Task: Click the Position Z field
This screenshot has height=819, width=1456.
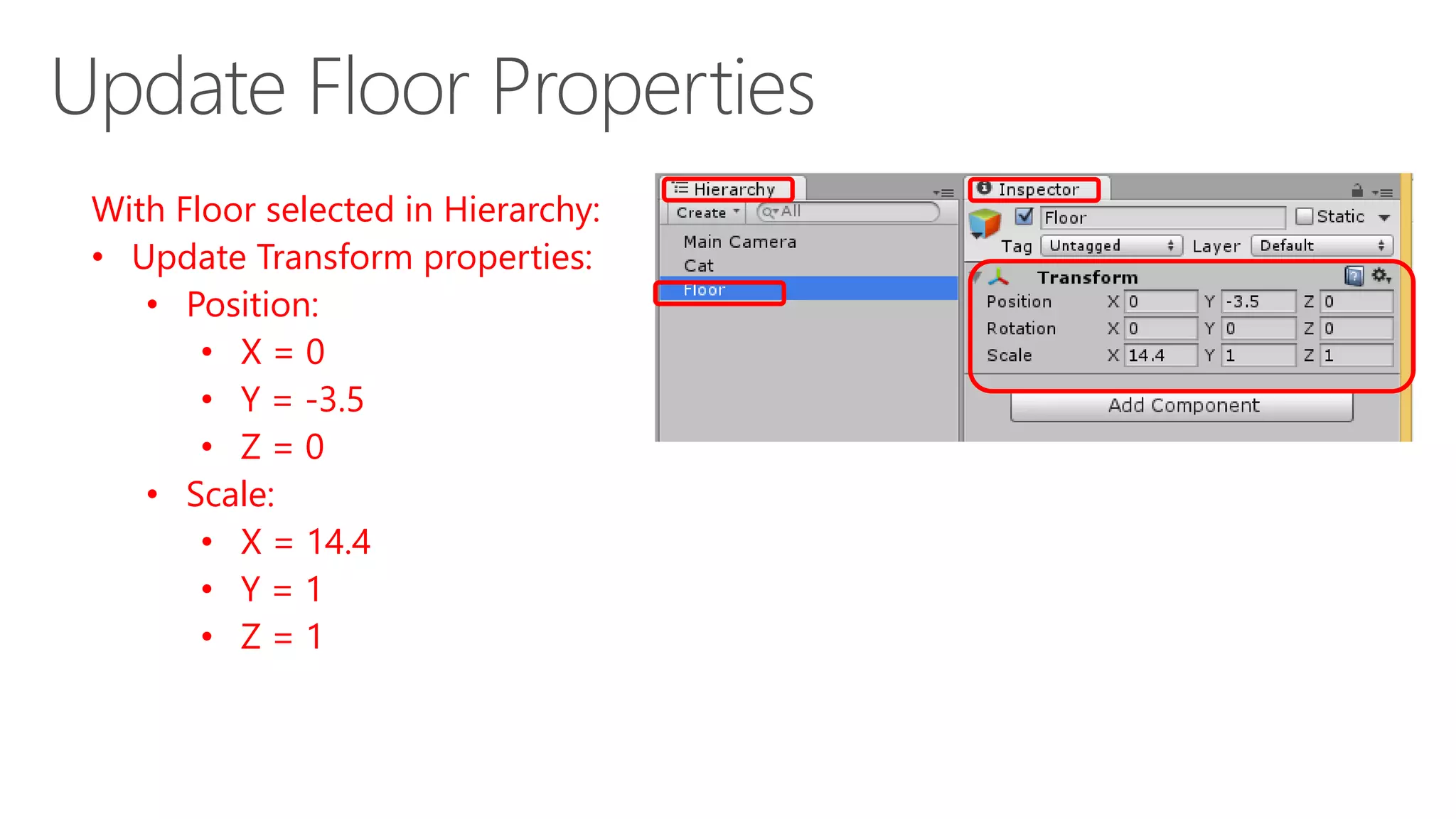Action: 1356,301
